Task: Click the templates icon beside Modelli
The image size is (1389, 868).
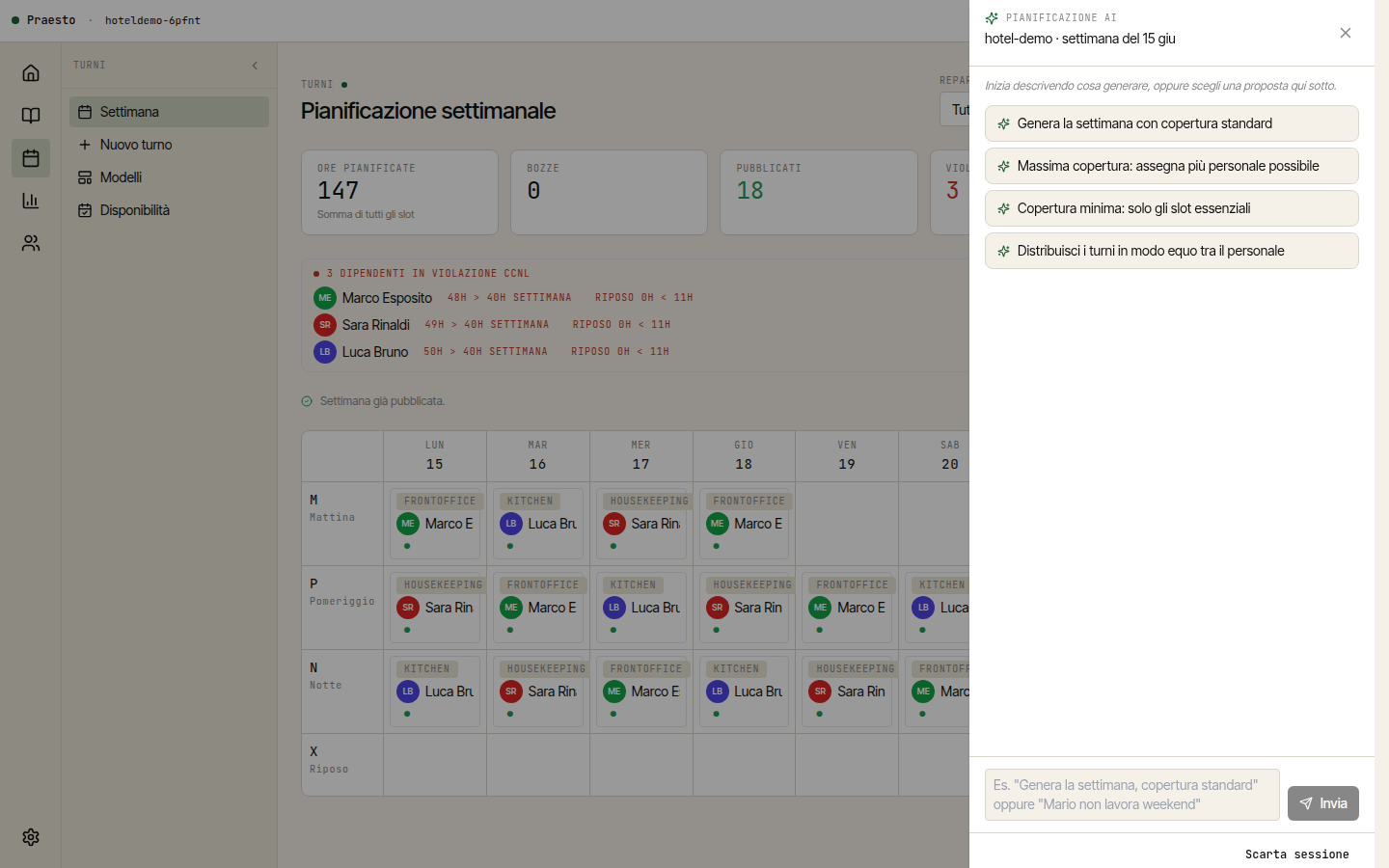Action: 85,177
